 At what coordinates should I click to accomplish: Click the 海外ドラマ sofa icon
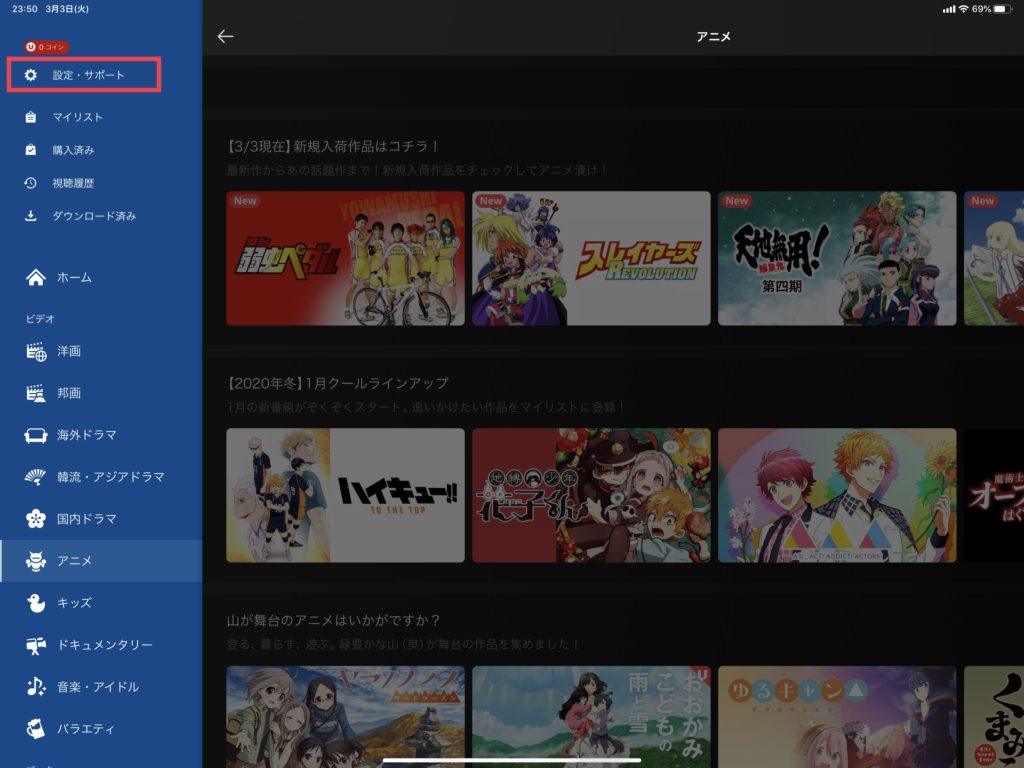36,435
